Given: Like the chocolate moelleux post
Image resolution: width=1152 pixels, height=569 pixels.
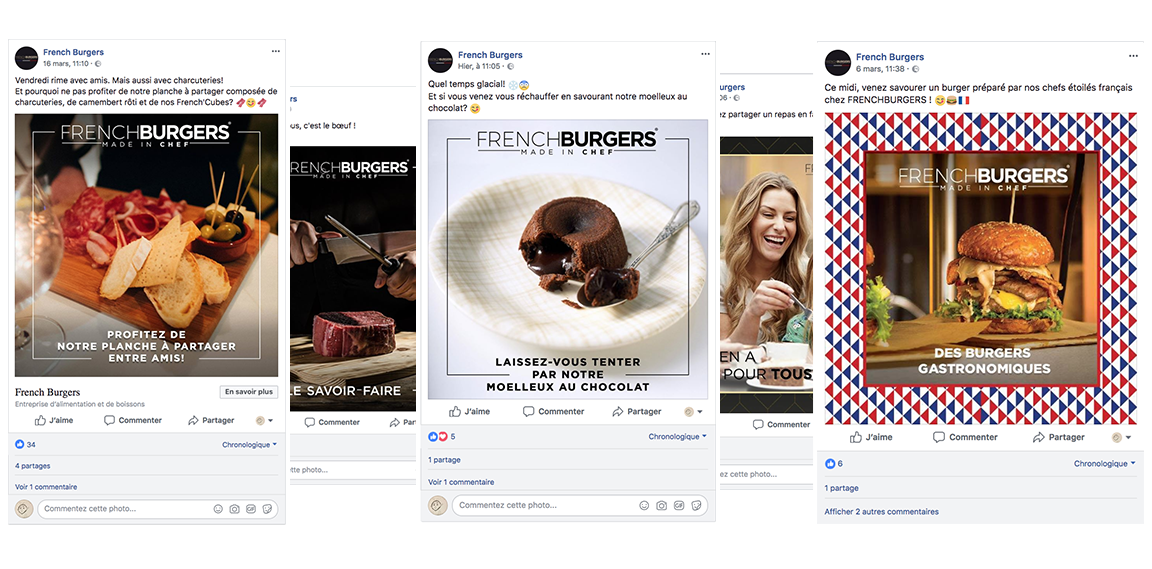Looking at the screenshot, I should (x=469, y=412).
